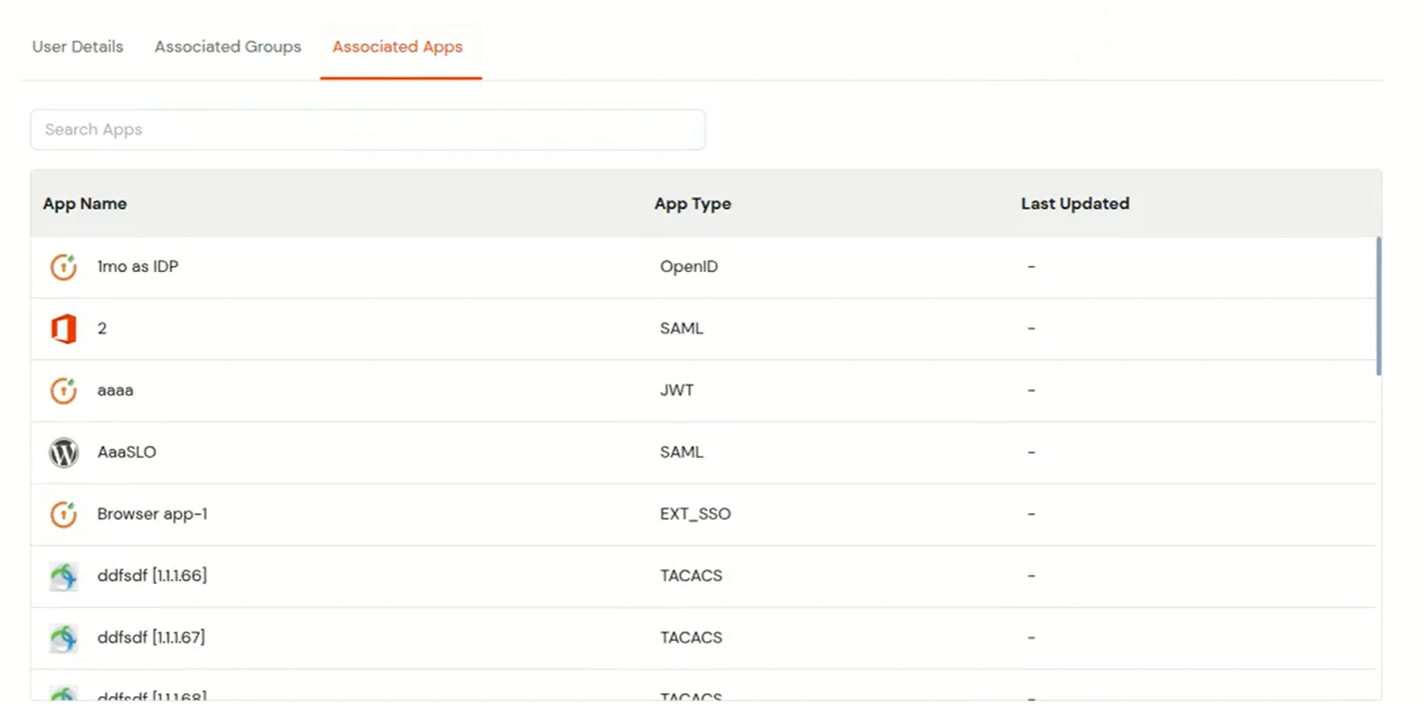Viewport: 1423px width, 704px height.
Task: Click TACACS type for ddfsdf [1.1.1.67]
Action: point(691,638)
